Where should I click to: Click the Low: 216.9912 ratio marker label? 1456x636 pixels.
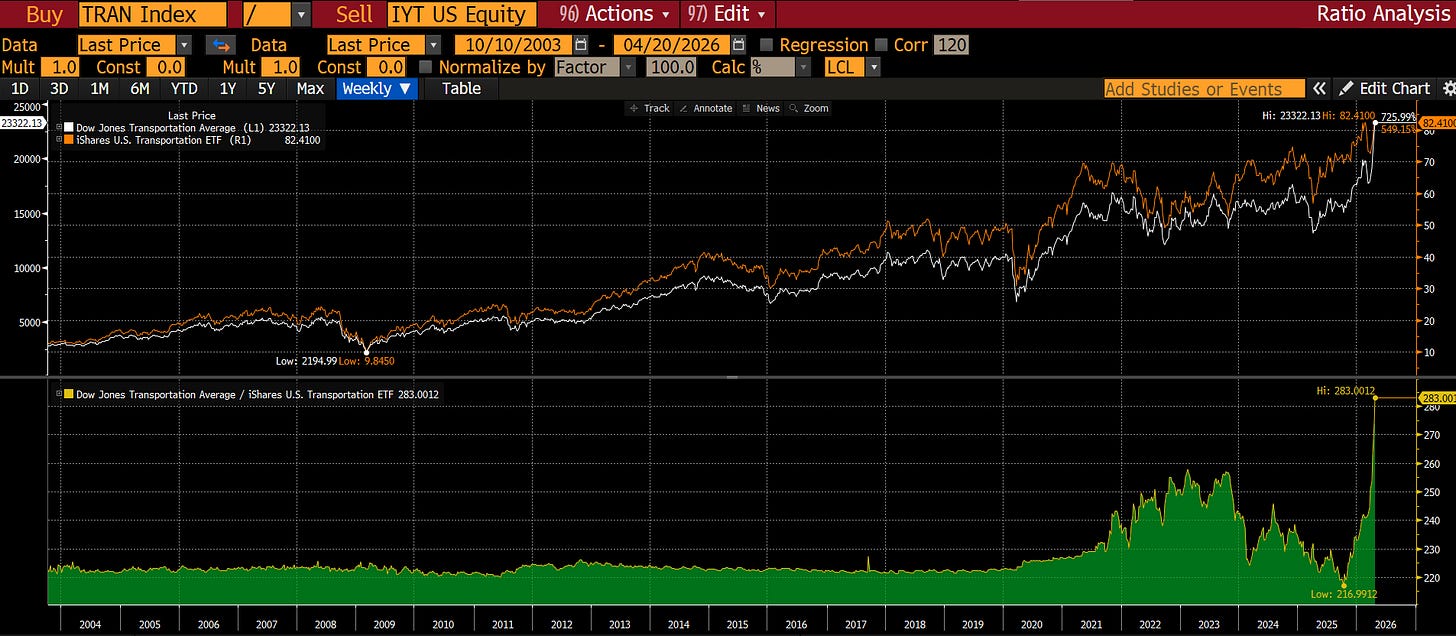tap(1343, 594)
